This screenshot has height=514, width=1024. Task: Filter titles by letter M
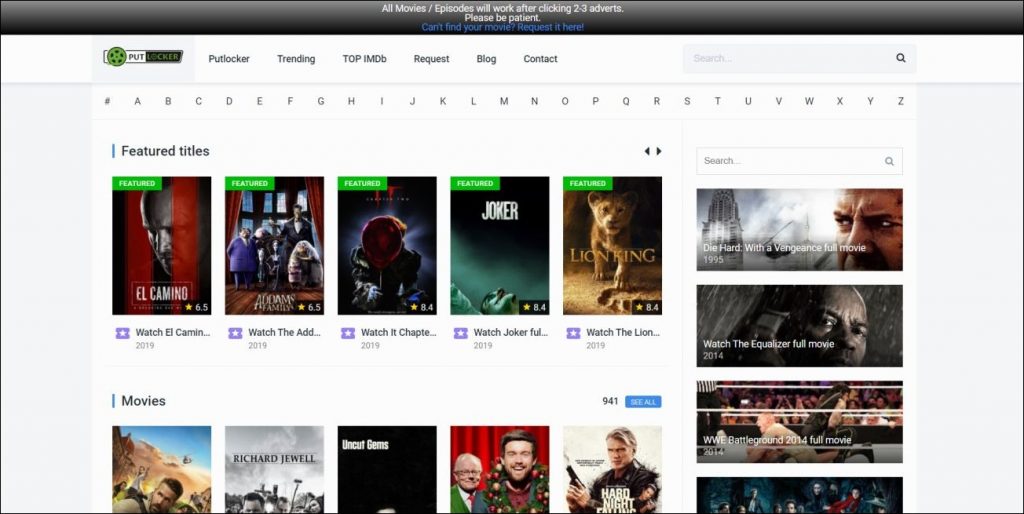click(x=504, y=101)
